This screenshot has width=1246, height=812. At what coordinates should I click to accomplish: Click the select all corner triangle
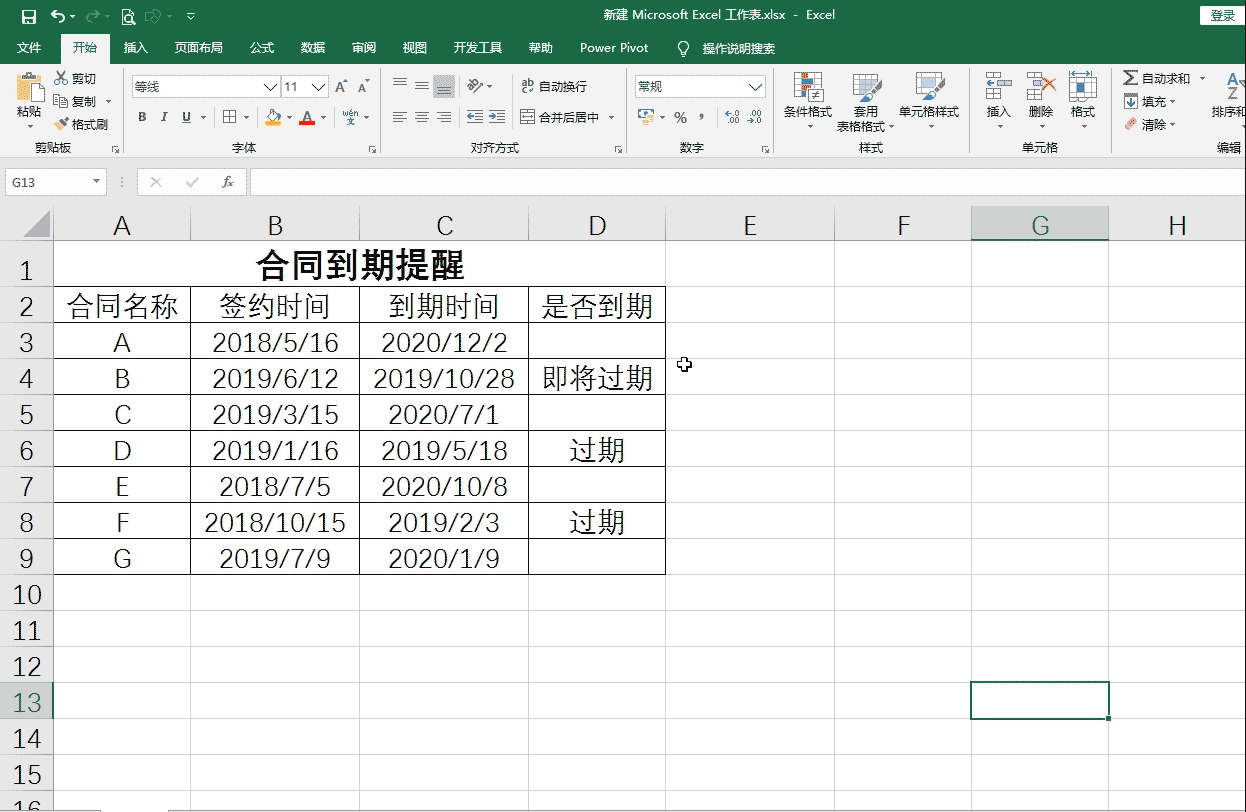37,224
